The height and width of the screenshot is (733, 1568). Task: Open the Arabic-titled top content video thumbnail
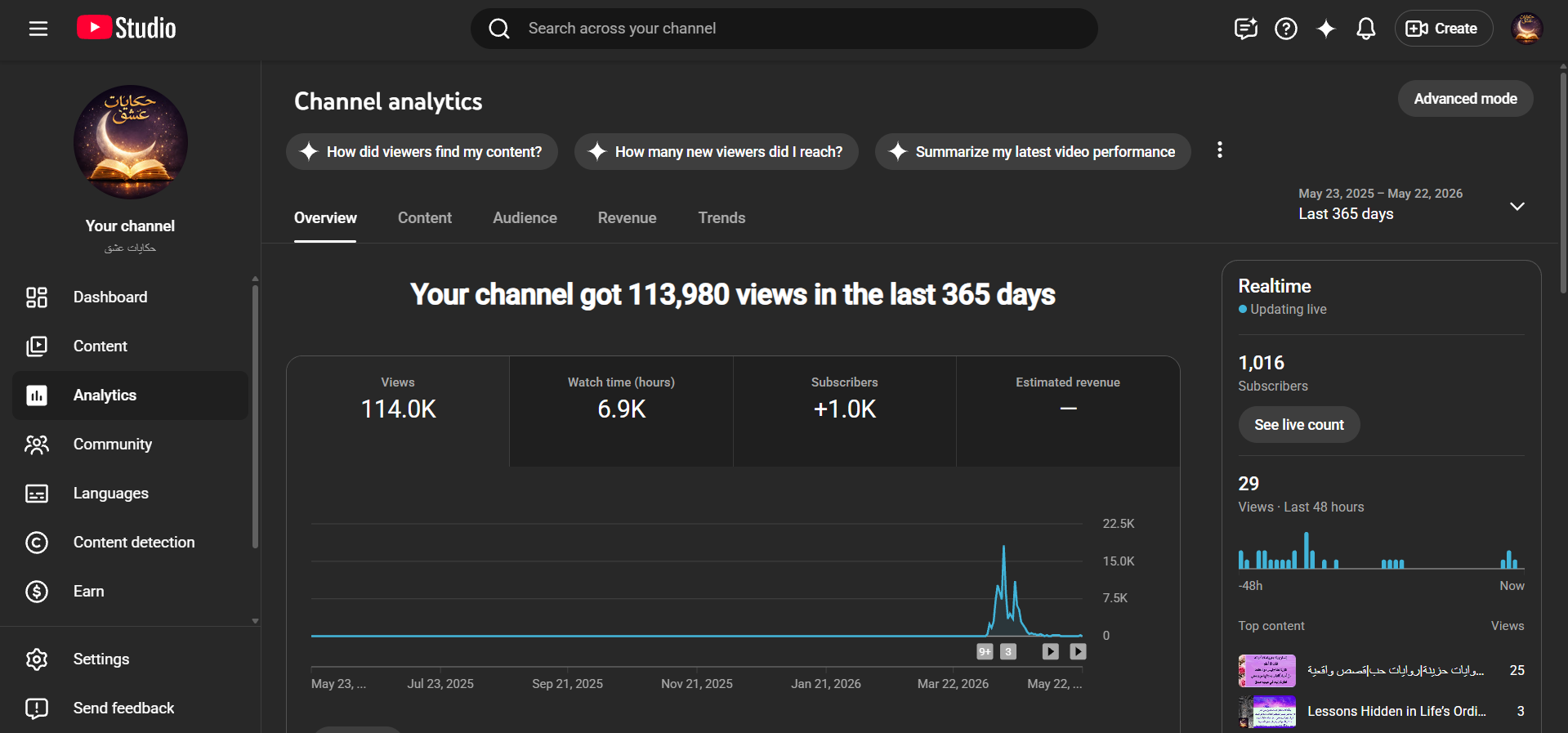tap(1267, 671)
